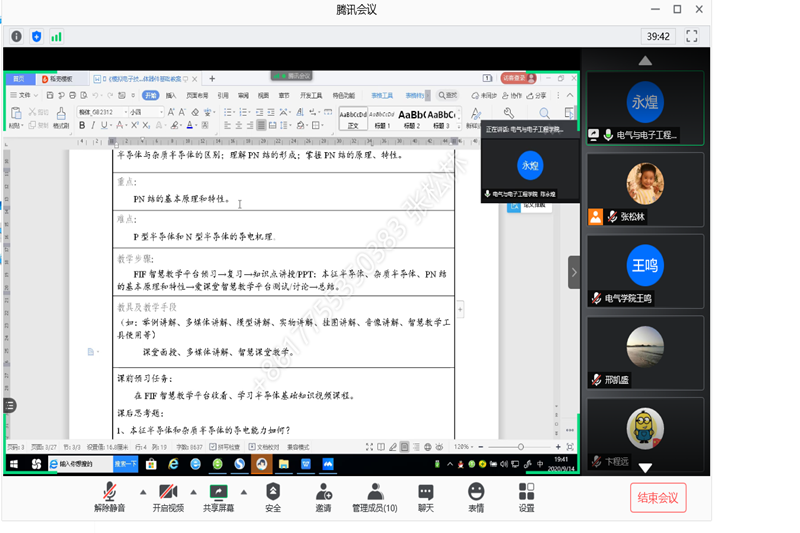Click the red 结束会议 button
Viewport: 800px width, 533px height.
[658, 498]
